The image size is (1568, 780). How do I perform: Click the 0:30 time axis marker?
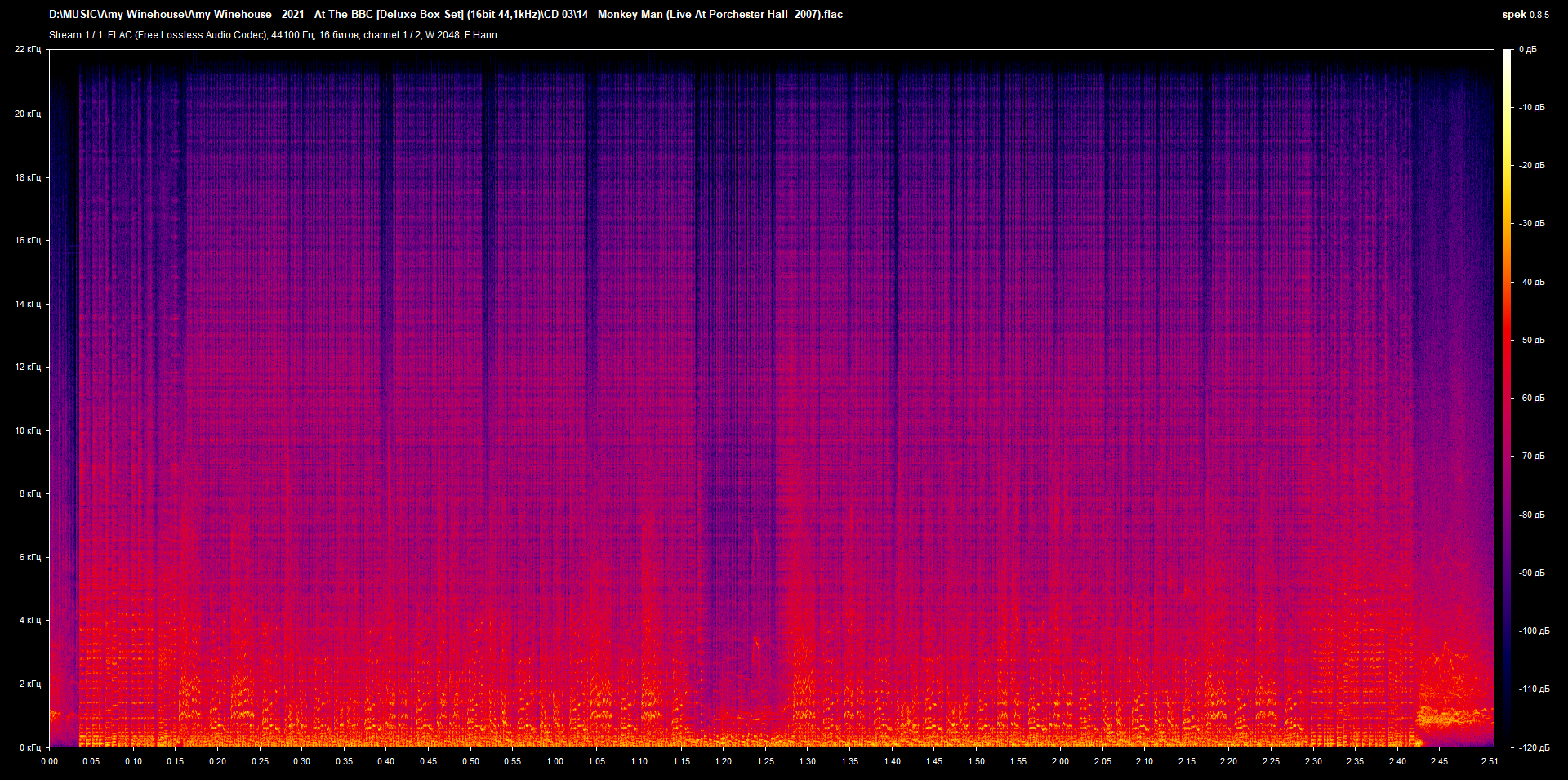point(301,761)
